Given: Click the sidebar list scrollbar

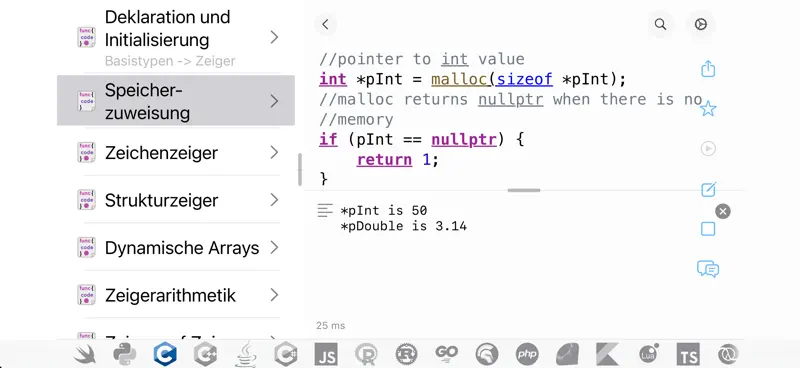Looking at the screenshot, I should tap(300, 169).
